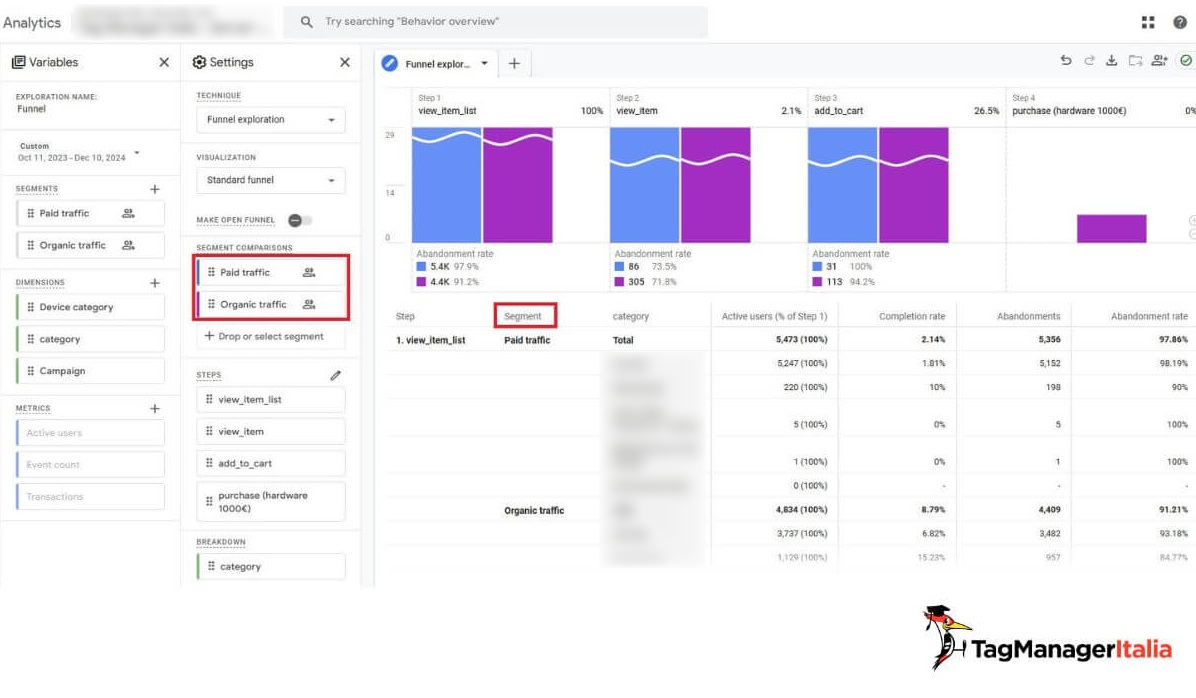Viewport: 1196px width, 698px height.
Task: Click segment icon on Paid traffic variable
Action: [128, 214]
